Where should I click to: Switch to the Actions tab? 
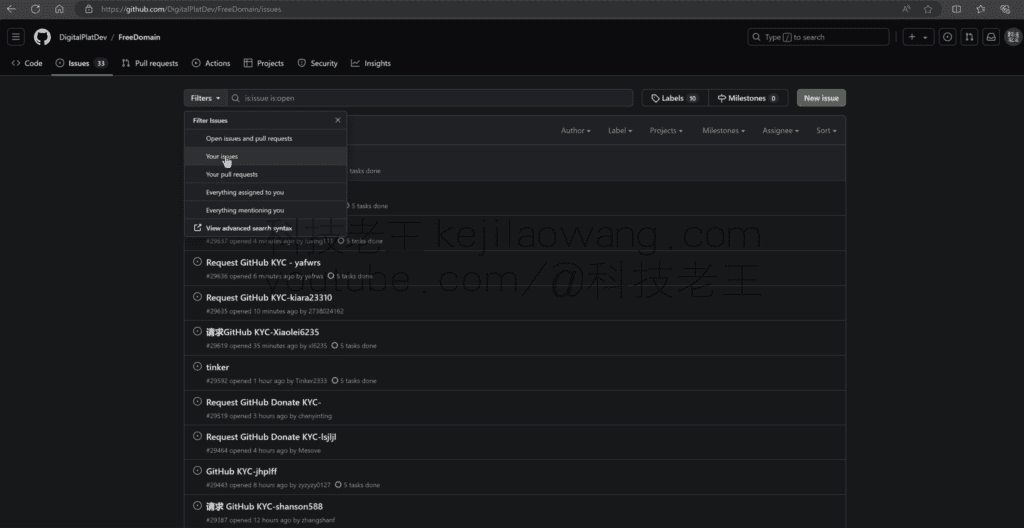(211, 63)
